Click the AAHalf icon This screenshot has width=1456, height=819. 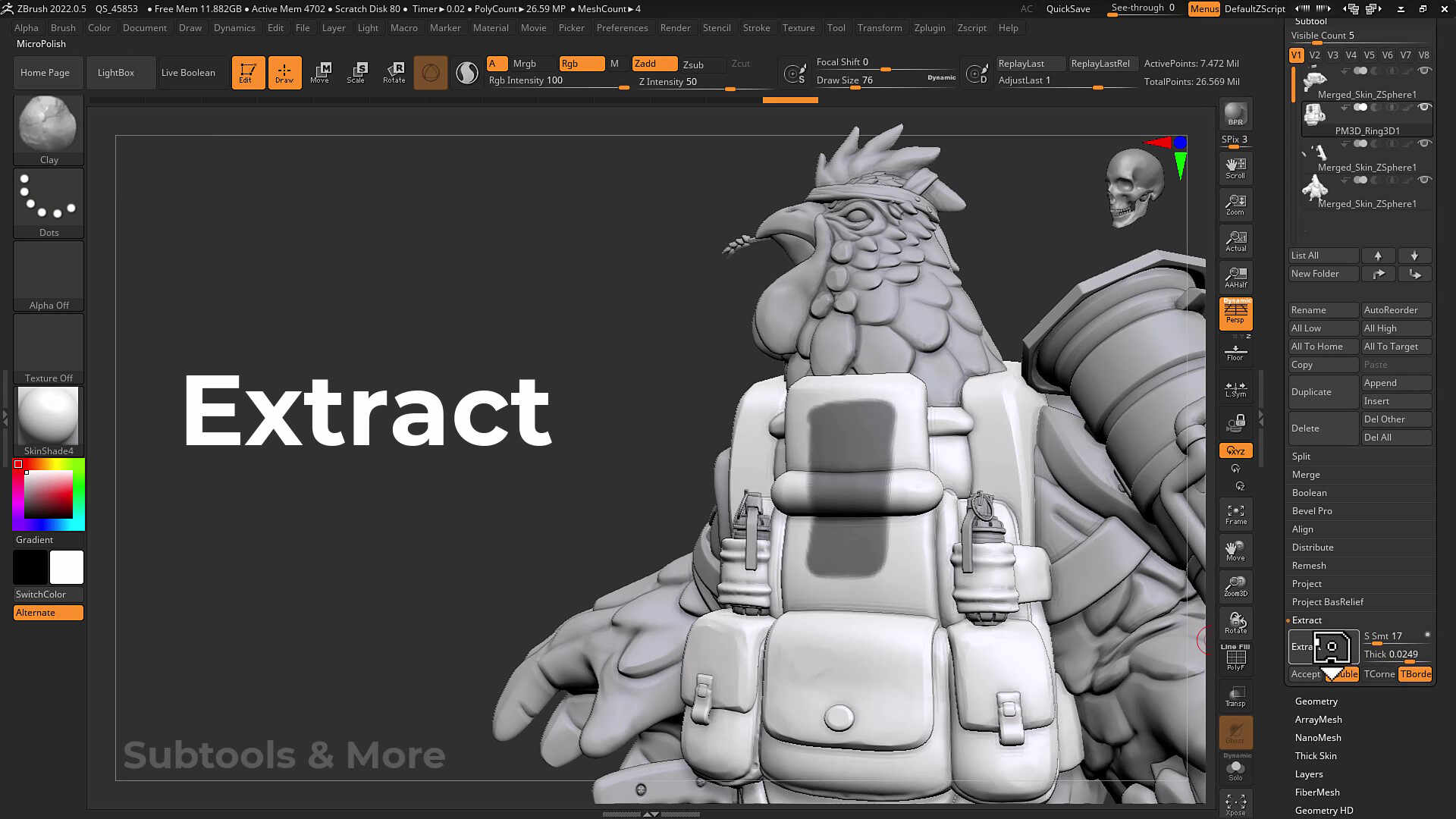click(1235, 278)
